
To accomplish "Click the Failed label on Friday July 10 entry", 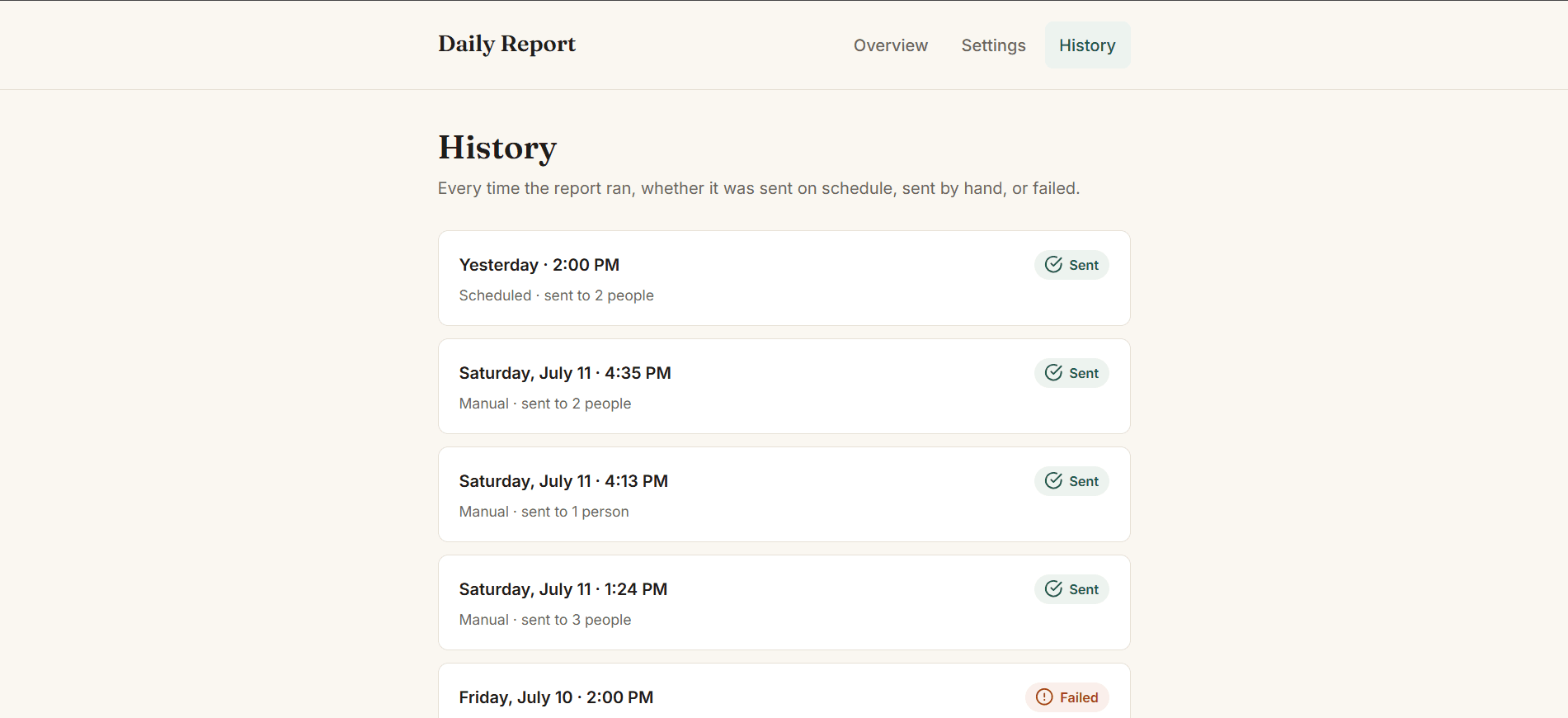I will tap(1079, 697).
